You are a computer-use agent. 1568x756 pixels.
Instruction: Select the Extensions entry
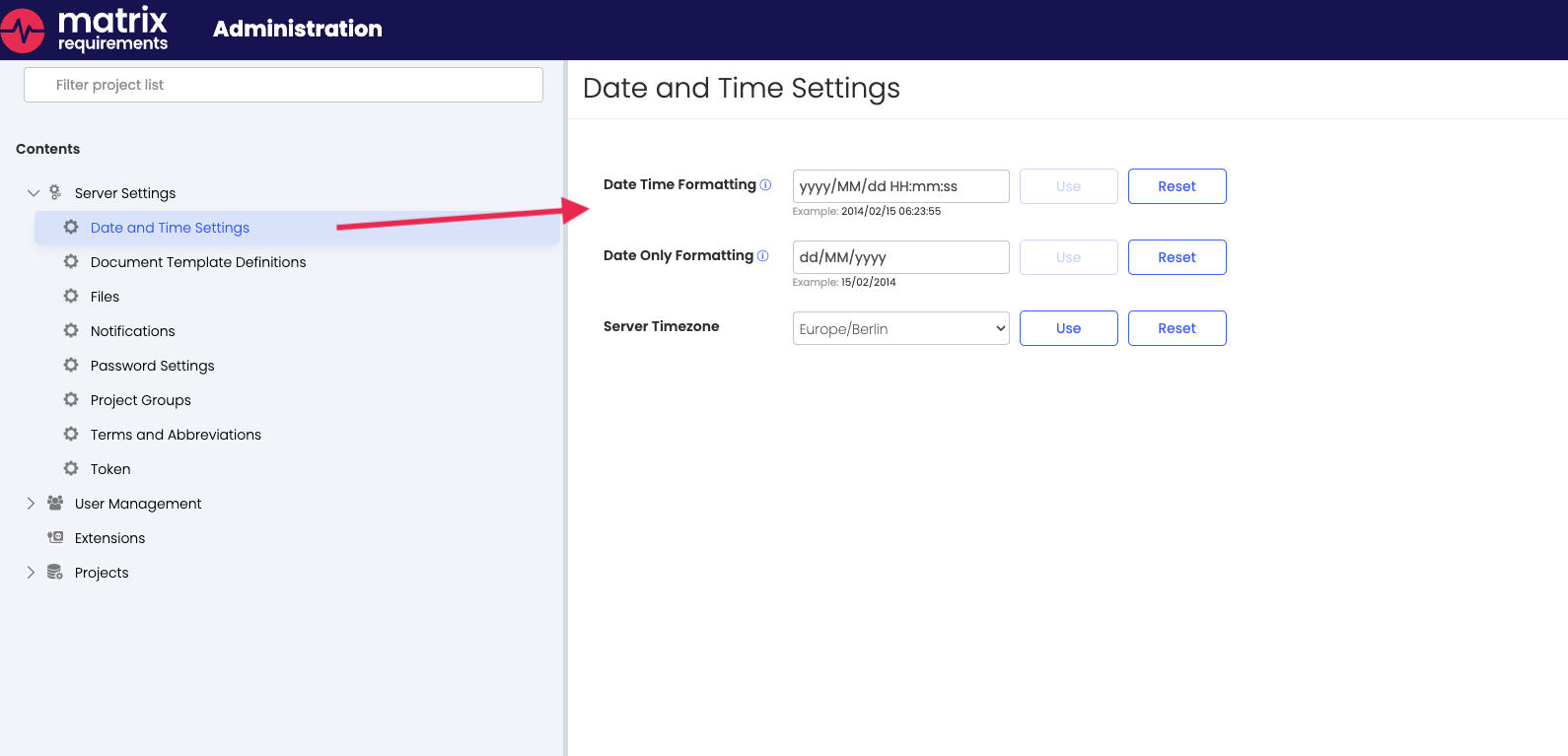pos(109,538)
